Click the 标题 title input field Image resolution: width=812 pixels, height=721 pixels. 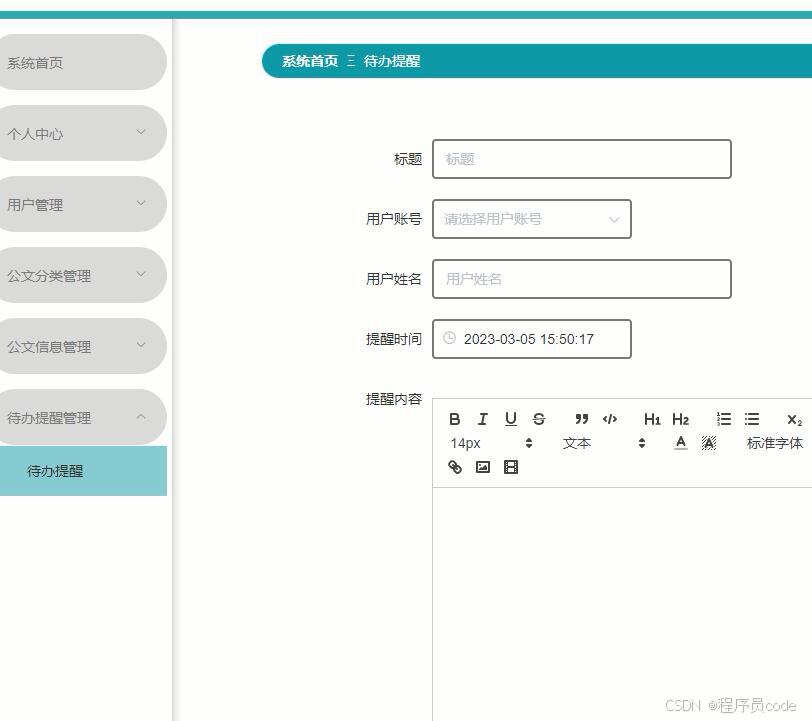click(583, 159)
